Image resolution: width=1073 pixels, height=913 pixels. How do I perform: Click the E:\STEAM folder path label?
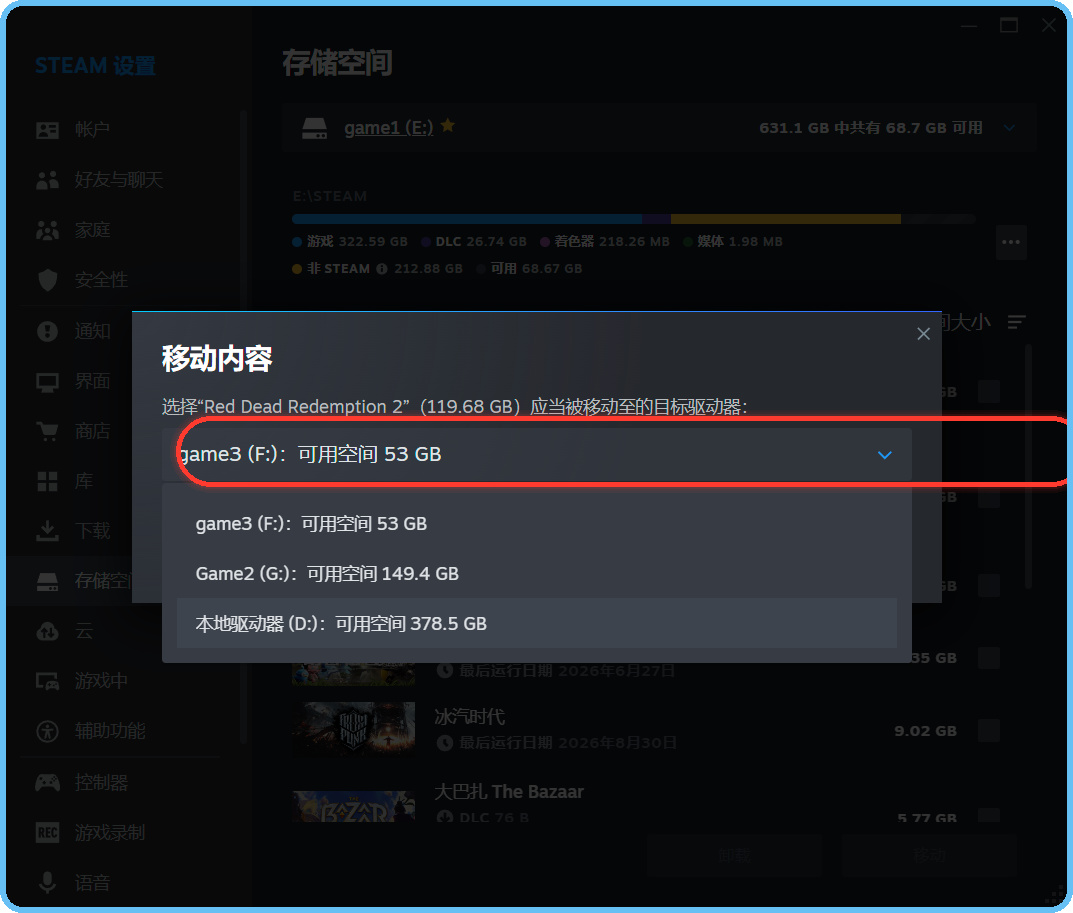click(x=330, y=196)
